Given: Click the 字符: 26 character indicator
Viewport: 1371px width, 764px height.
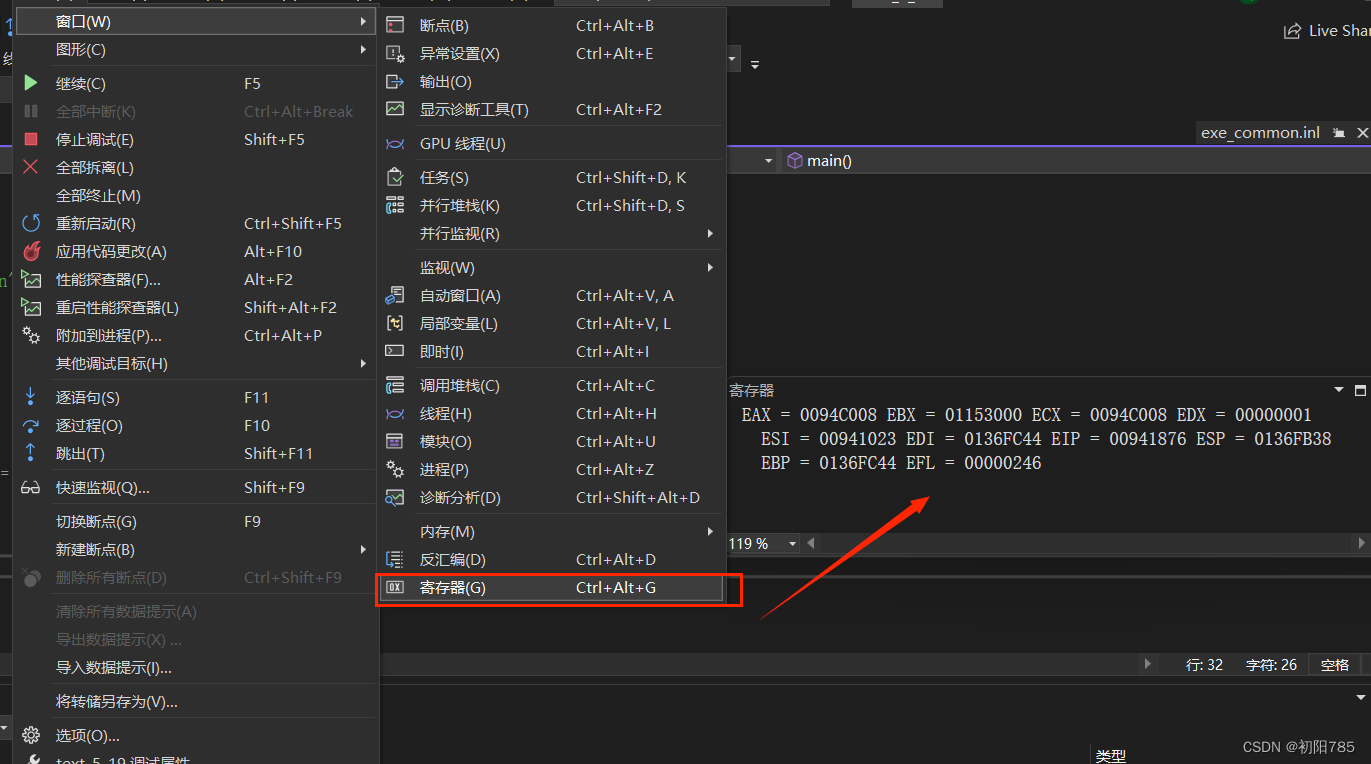Looking at the screenshot, I should (x=1271, y=664).
